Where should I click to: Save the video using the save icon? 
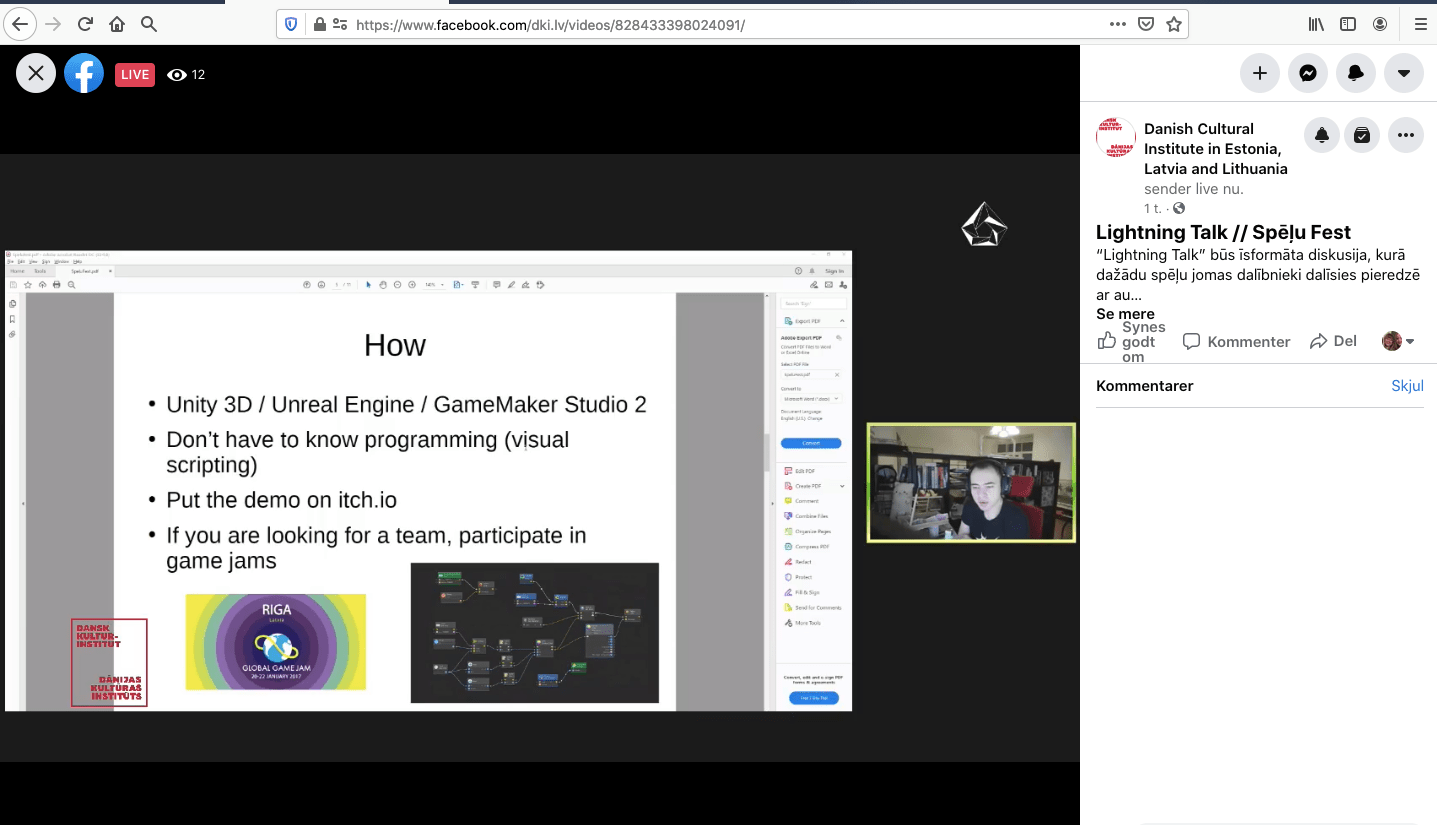click(1361, 136)
